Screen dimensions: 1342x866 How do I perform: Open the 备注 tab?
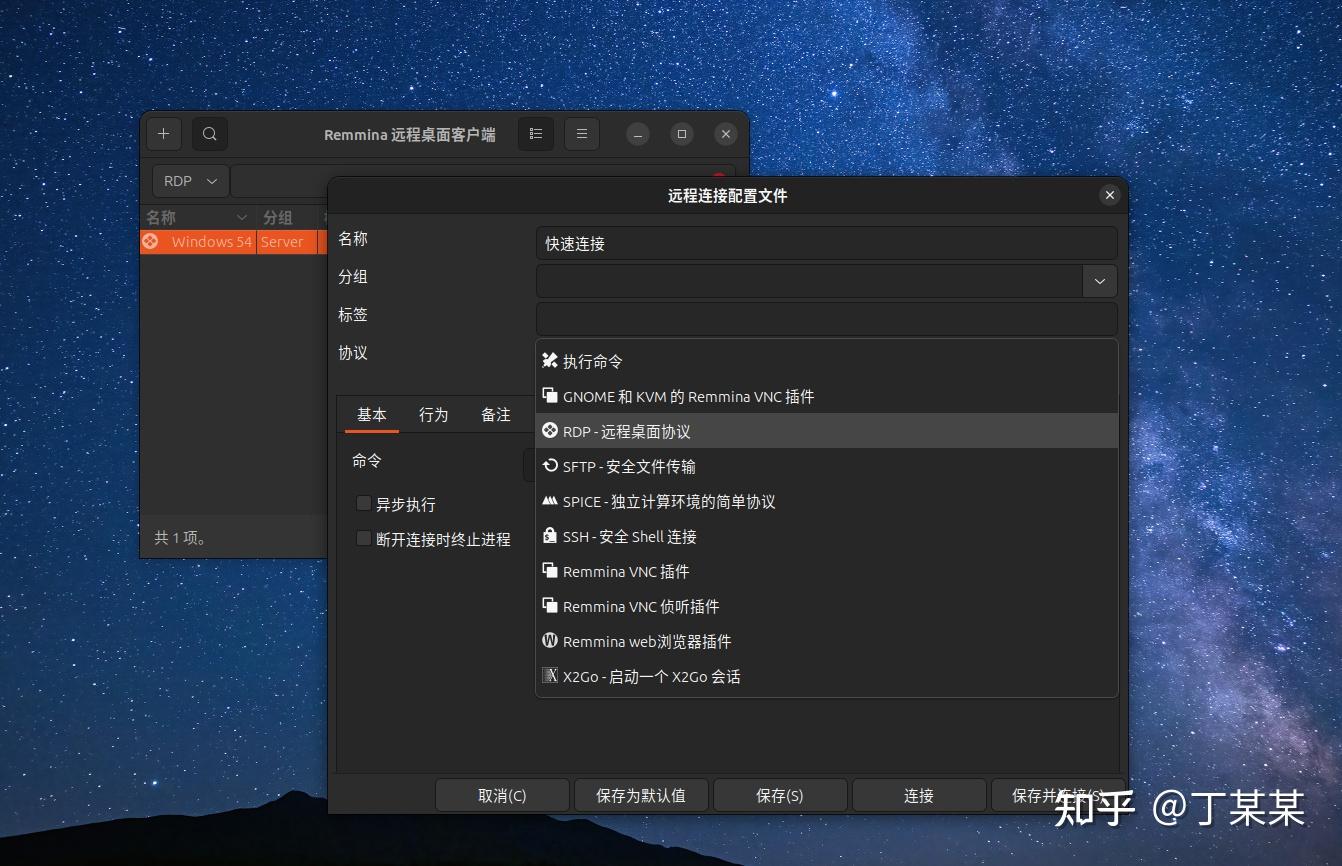pos(495,414)
